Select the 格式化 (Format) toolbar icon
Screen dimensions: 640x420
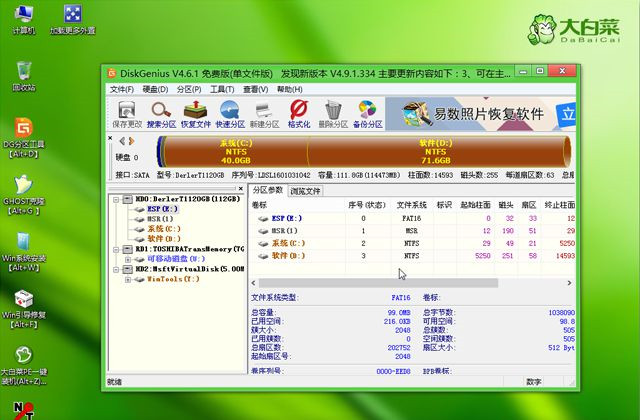pos(298,113)
